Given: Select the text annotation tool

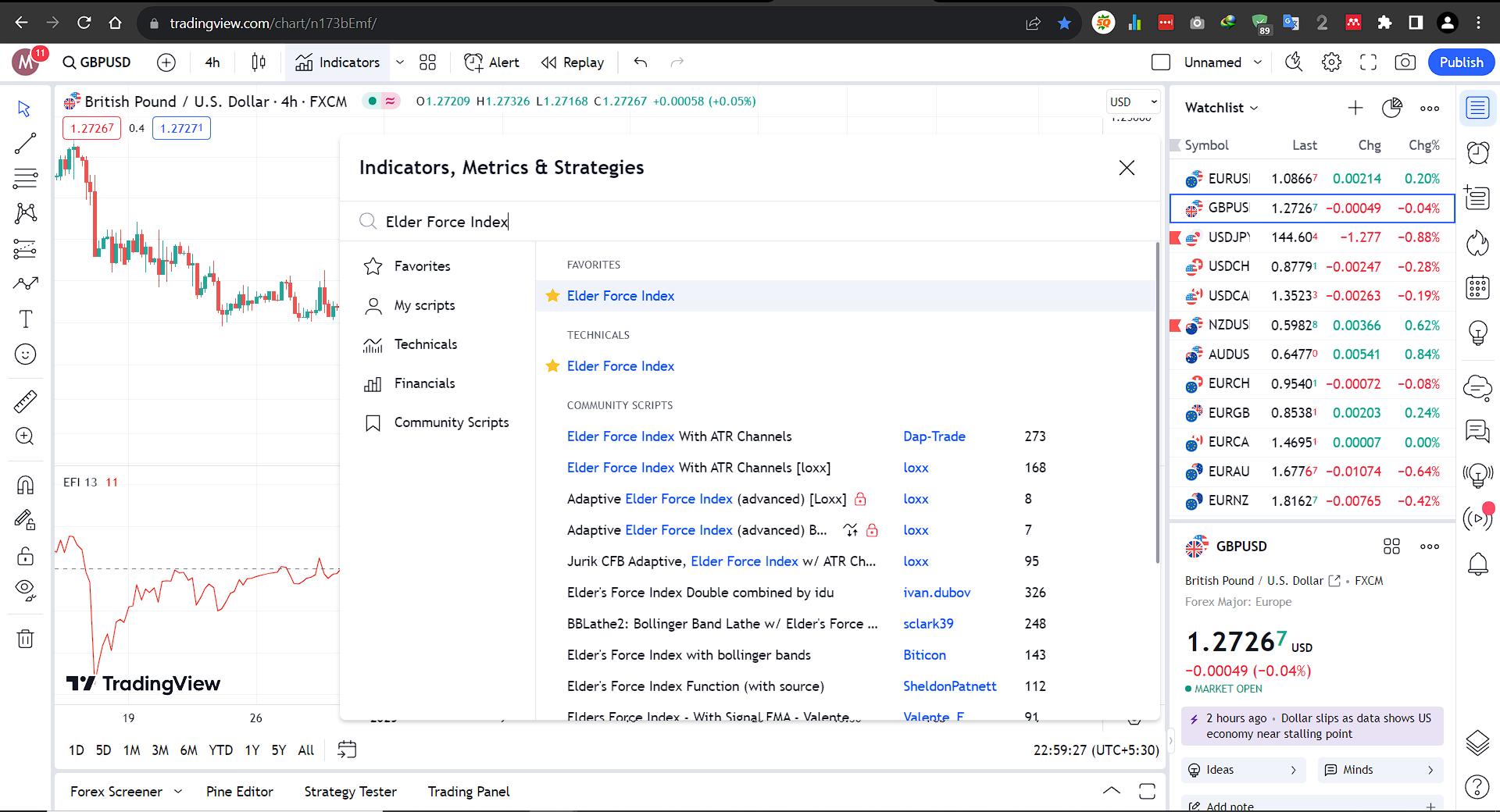Looking at the screenshot, I should pyautogui.click(x=25, y=319).
